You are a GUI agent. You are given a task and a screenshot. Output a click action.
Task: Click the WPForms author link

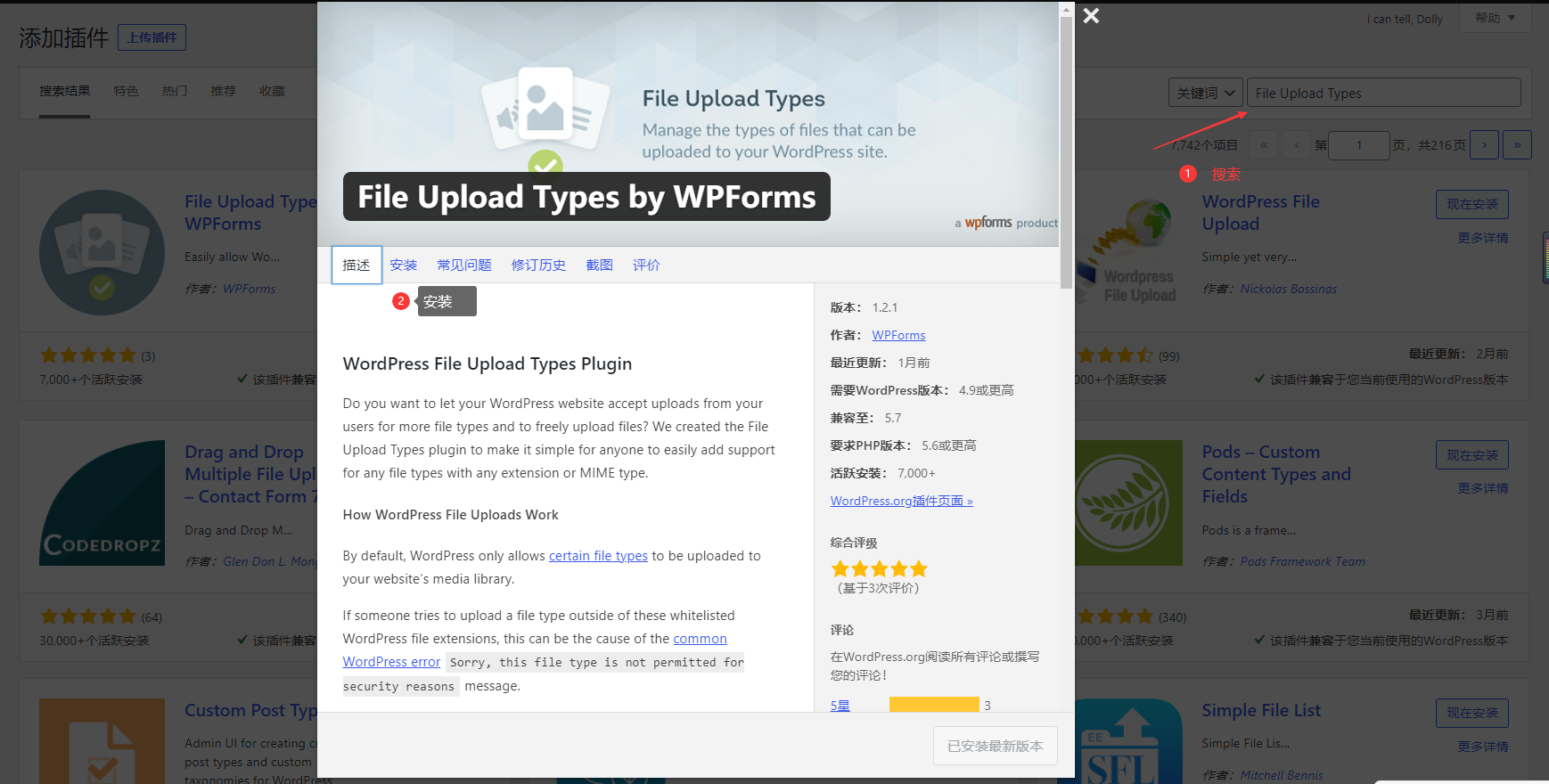point(898,336)
